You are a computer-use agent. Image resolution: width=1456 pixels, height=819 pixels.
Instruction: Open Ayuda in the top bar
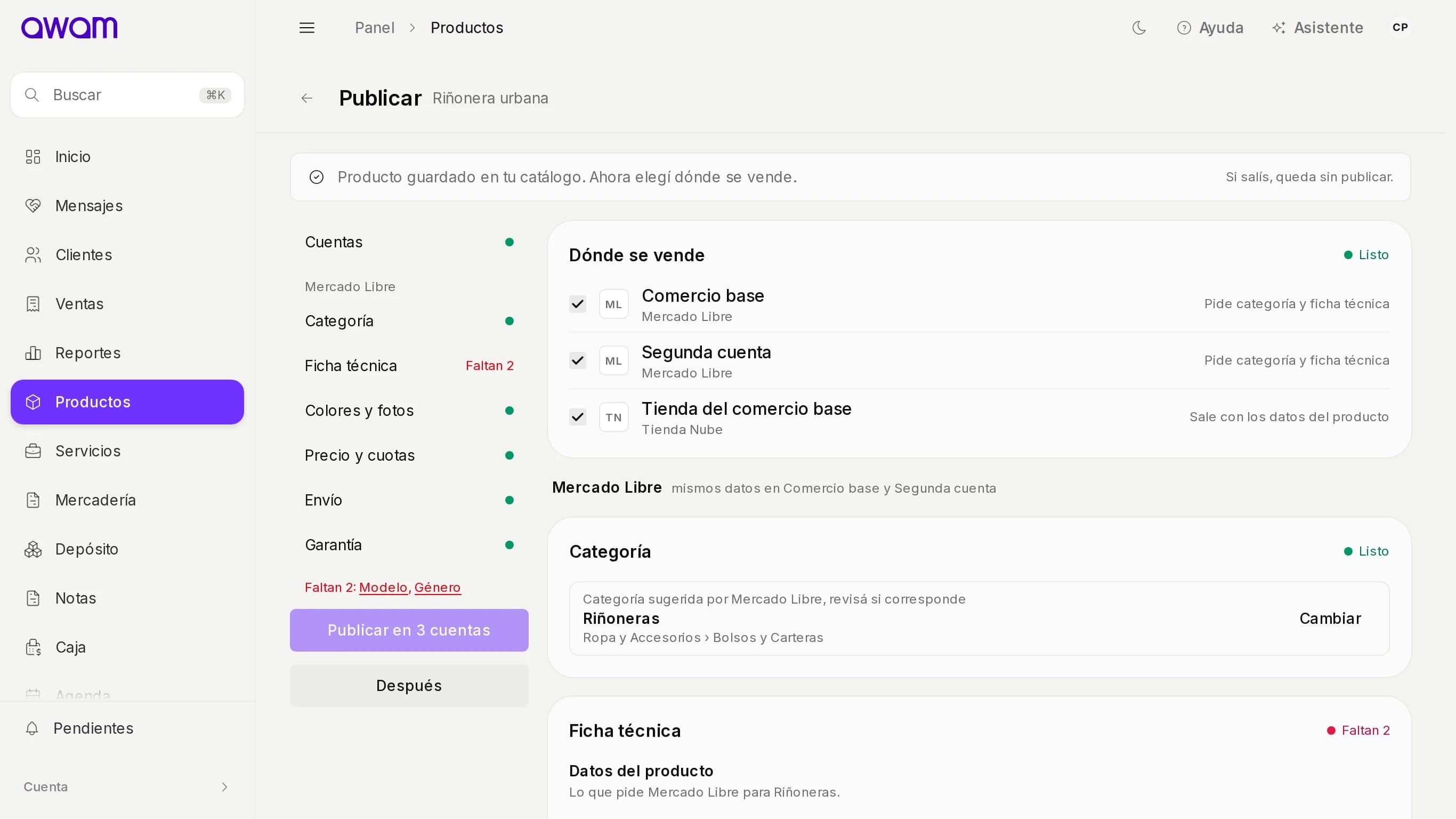click(1210, 28)
